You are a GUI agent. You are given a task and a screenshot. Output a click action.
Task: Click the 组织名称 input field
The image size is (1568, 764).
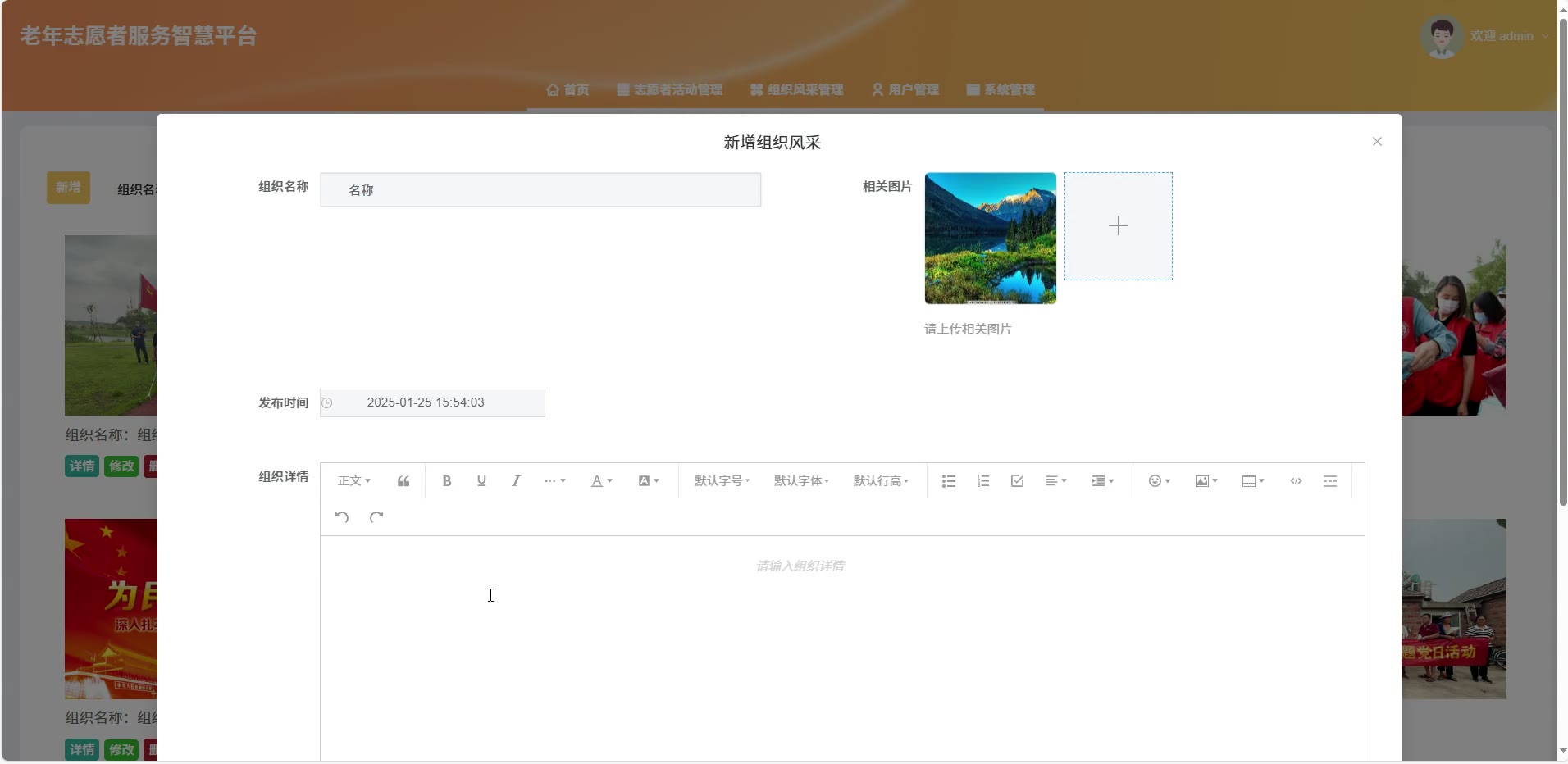point(540,190)
